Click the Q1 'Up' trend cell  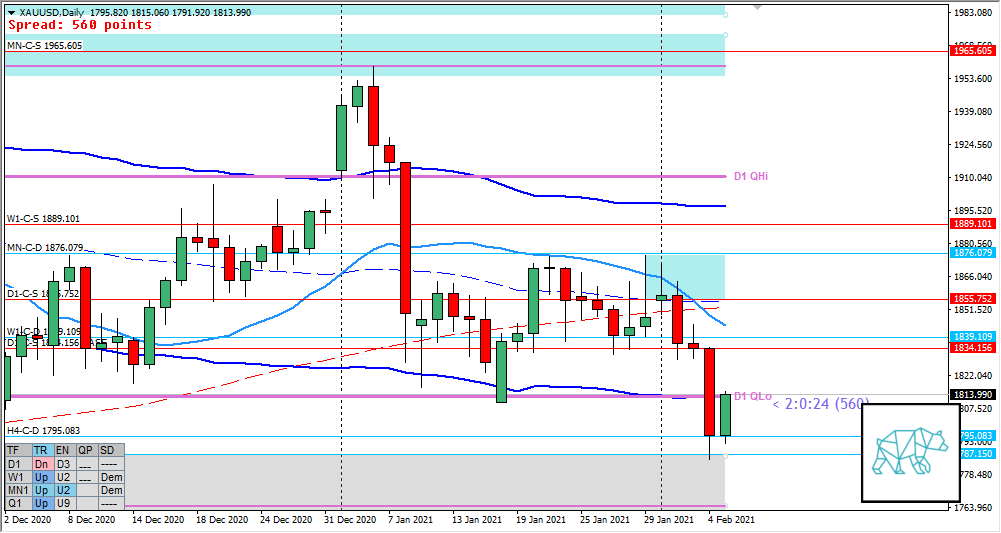[x=41, y=503]
